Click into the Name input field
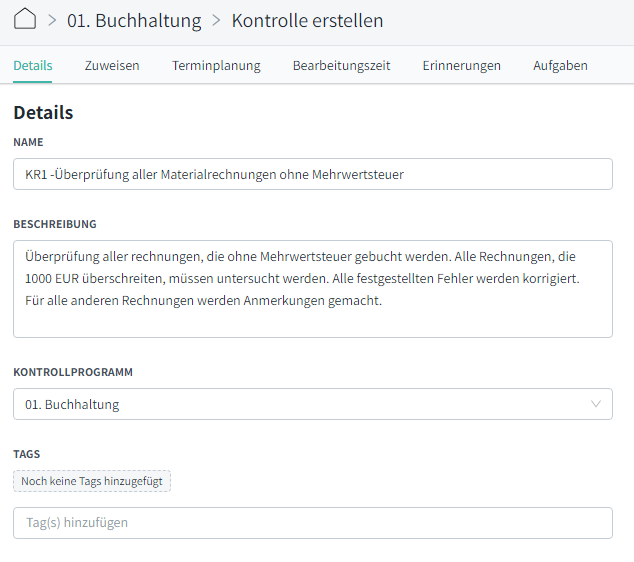 click(x=313, y=174)
